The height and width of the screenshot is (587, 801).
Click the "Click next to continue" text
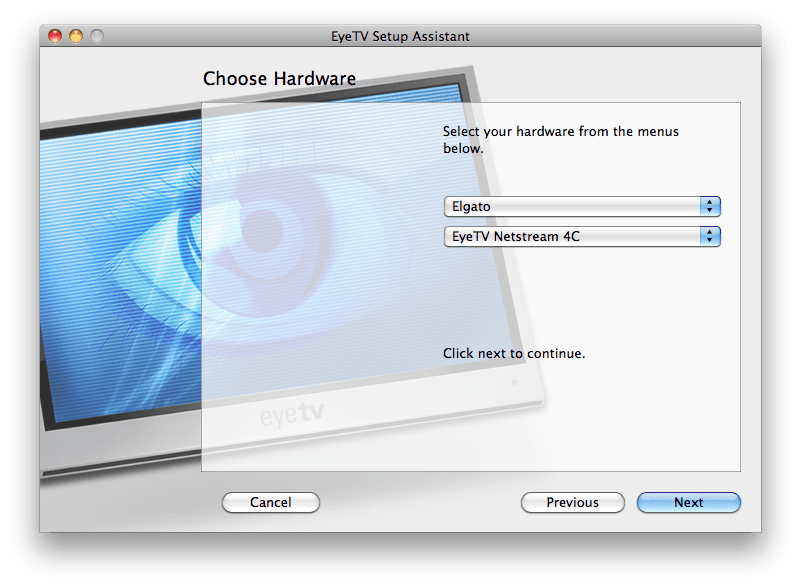(513, 353)
